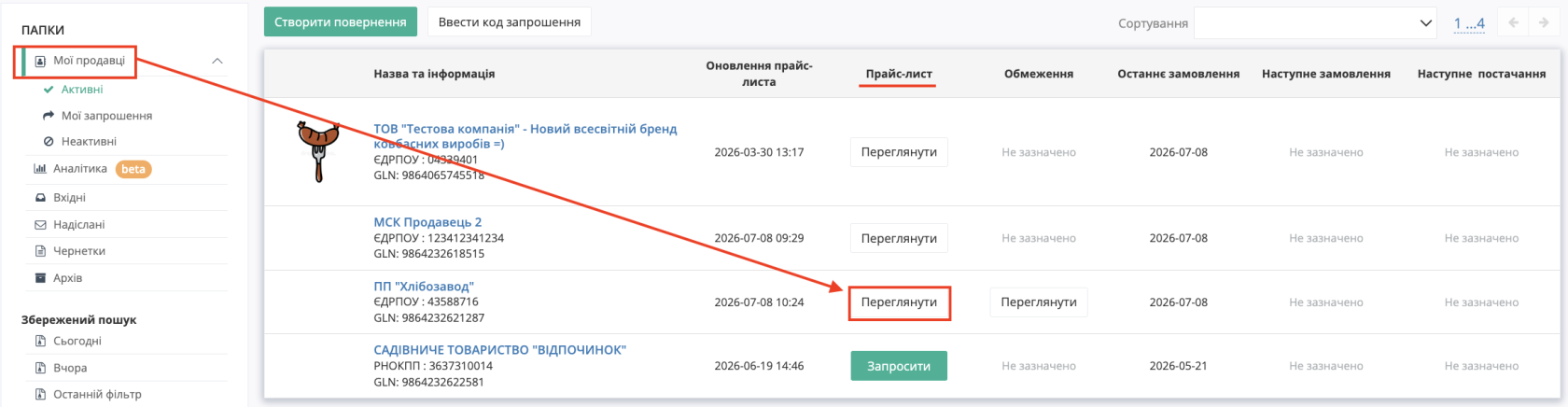Open САДІВНИЧЕ ТОВАРИСТВО "ВІДПОЧИНОК" link
Viewport: 1568px width, 407px height.
pos(499,350)
